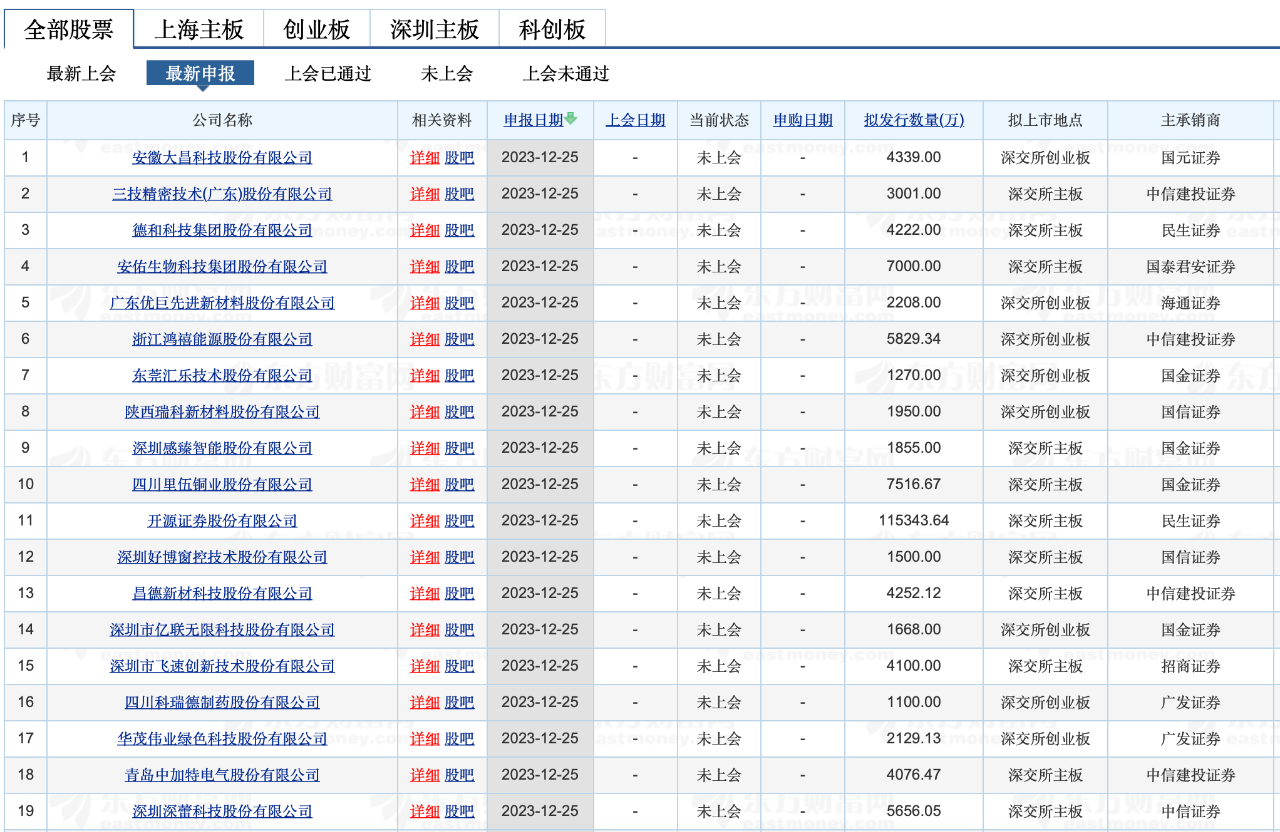Open 详细 for 陕西瑞科新材料 row
The width and height of the screenshot is (1280, 832).
[425, 412]
